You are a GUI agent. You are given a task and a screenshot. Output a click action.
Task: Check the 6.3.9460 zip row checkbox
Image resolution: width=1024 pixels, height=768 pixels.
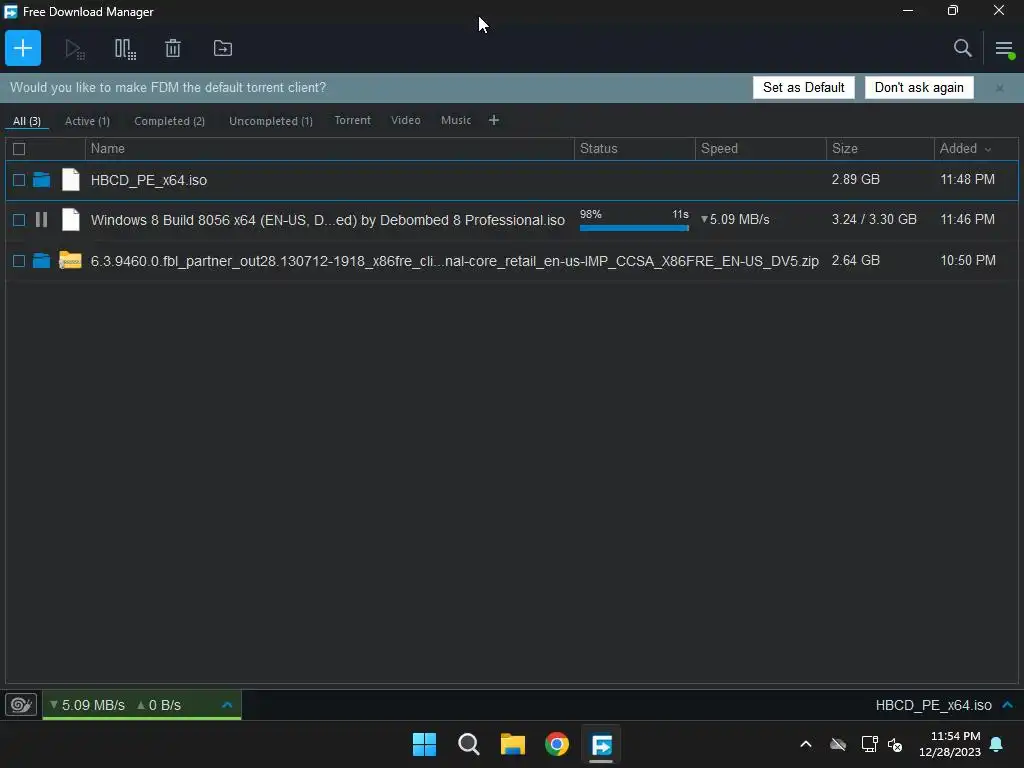click(19, 261)
